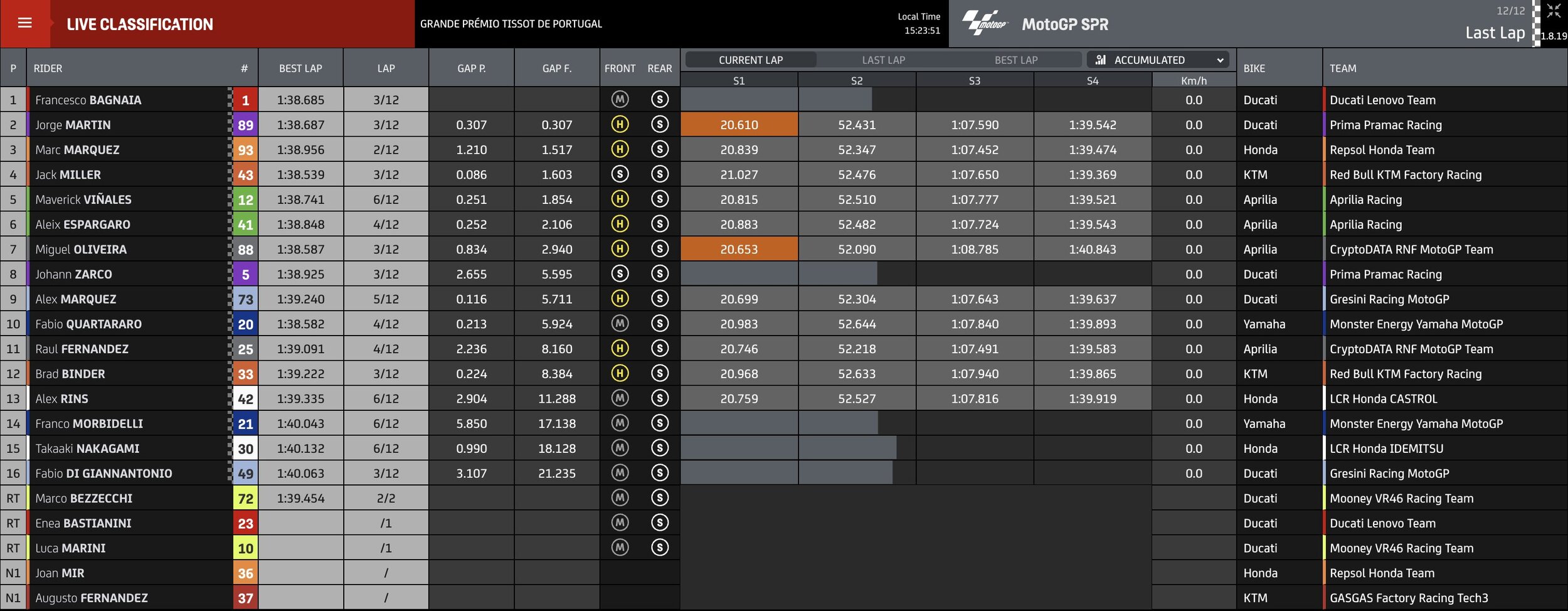Click Bastianini's front tyre M icon
1568x611 pixels.
[620, 523]
